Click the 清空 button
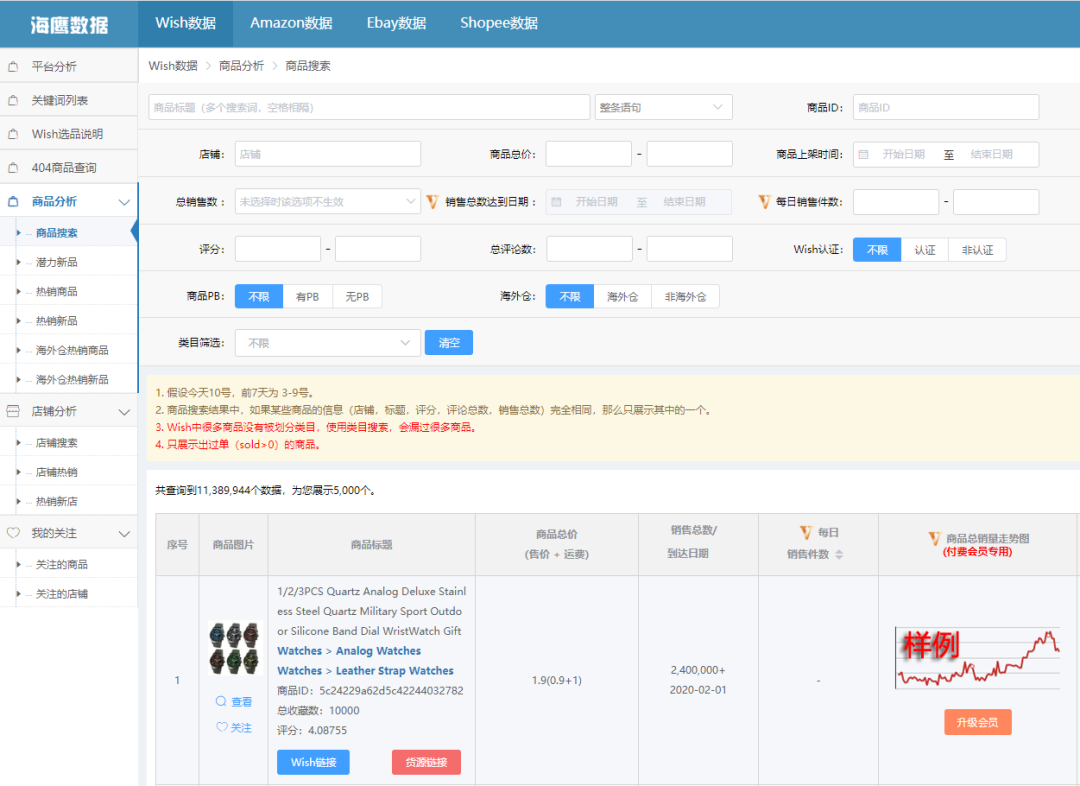This screenshot has height=786, width=1080. click(x=448, y=343)
